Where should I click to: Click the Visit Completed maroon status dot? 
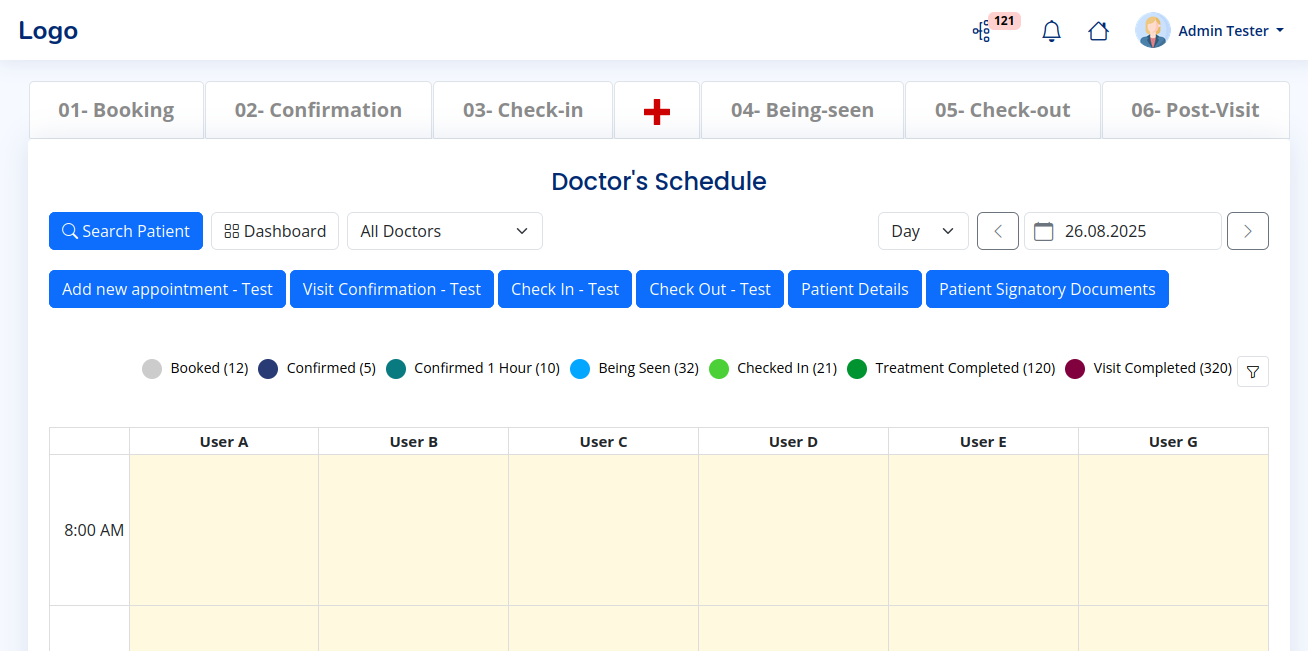[x=1075, y=369]
